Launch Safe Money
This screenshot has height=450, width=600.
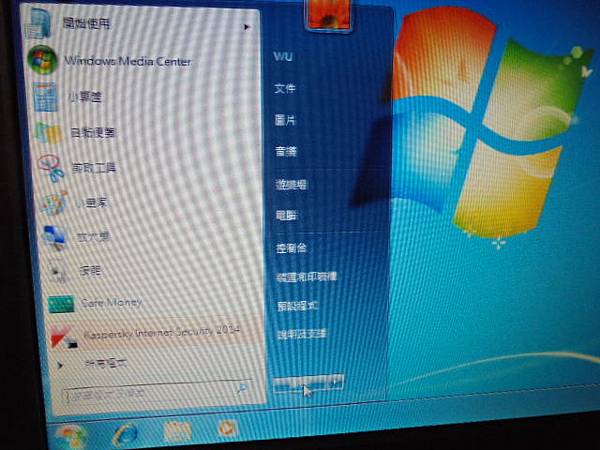click(111, 303)
